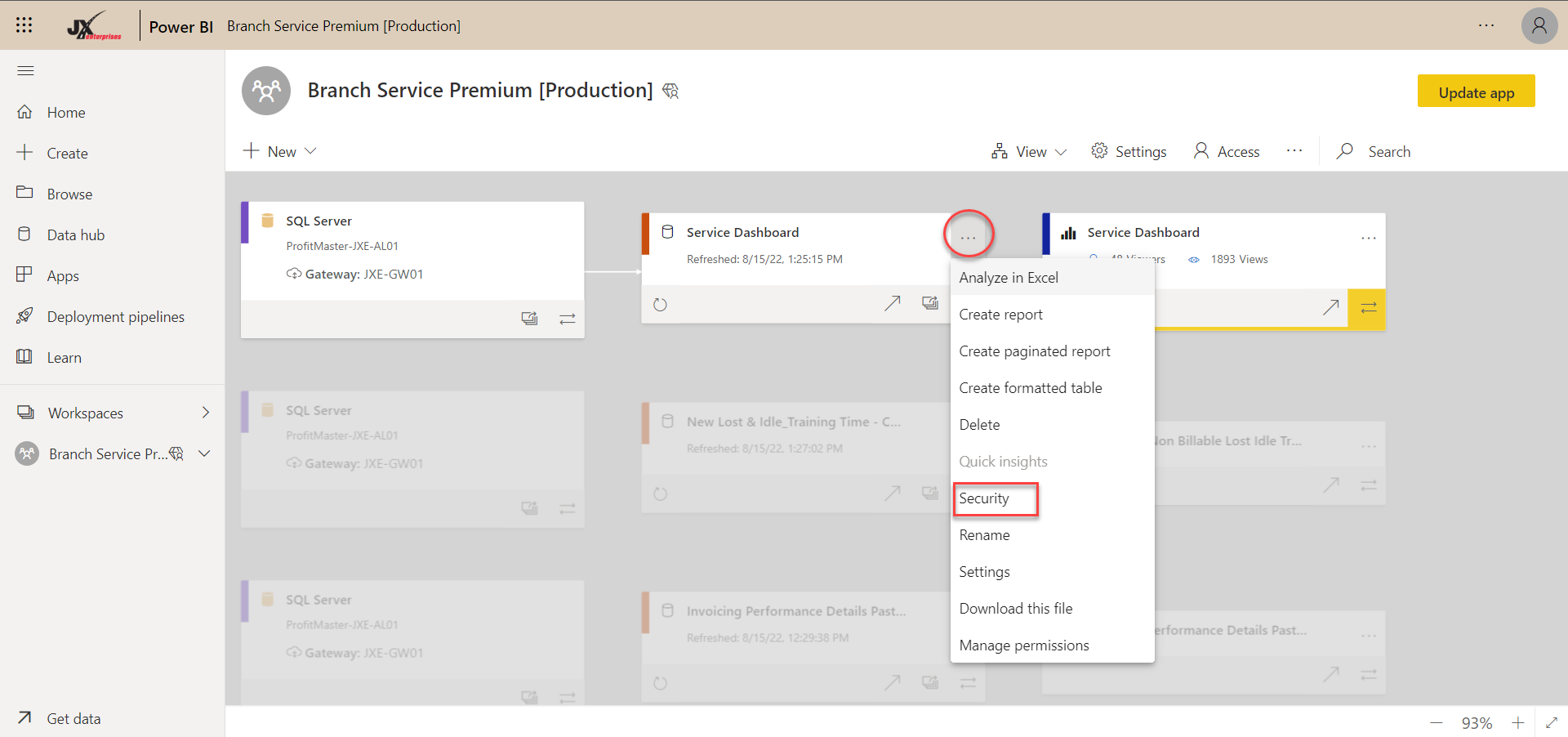
Task: Refresh the Service Dashboard dataset
Action: (660, 305)
